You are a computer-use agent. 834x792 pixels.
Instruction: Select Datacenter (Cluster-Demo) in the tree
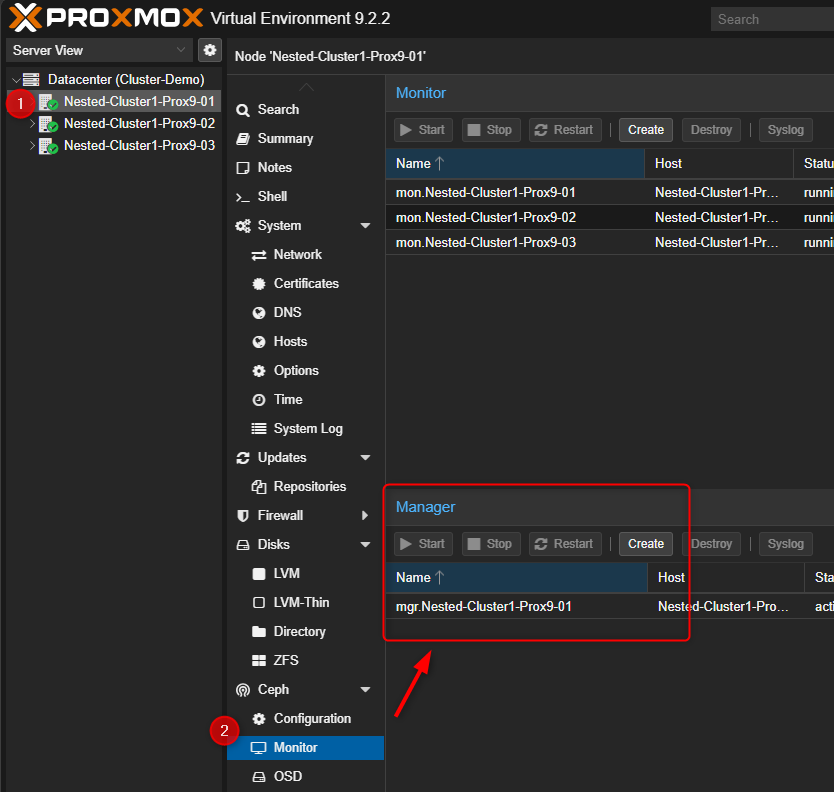(126, 79)
